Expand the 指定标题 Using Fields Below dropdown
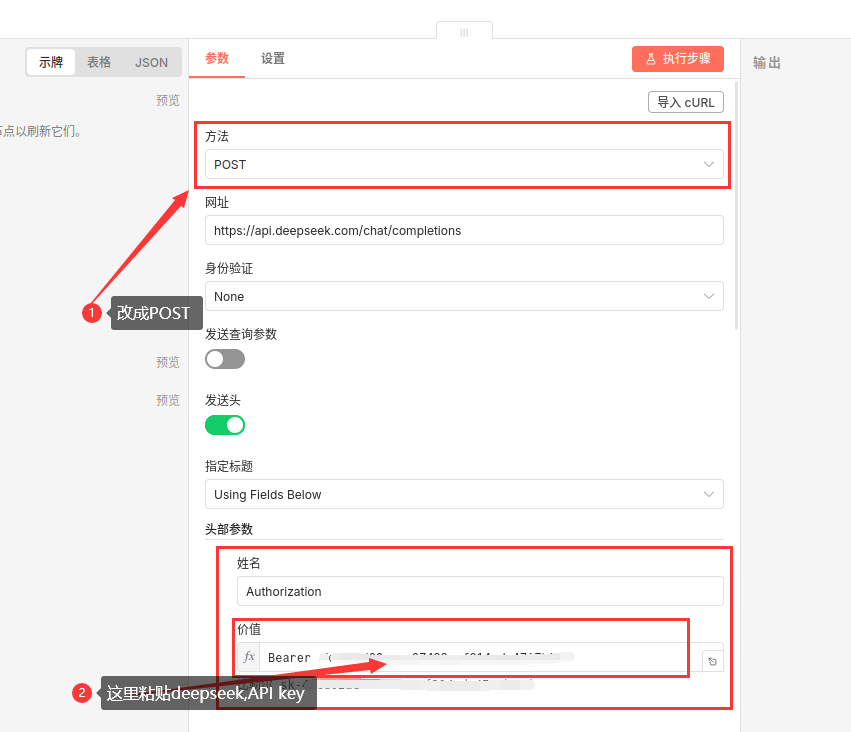 pos(464,494)
